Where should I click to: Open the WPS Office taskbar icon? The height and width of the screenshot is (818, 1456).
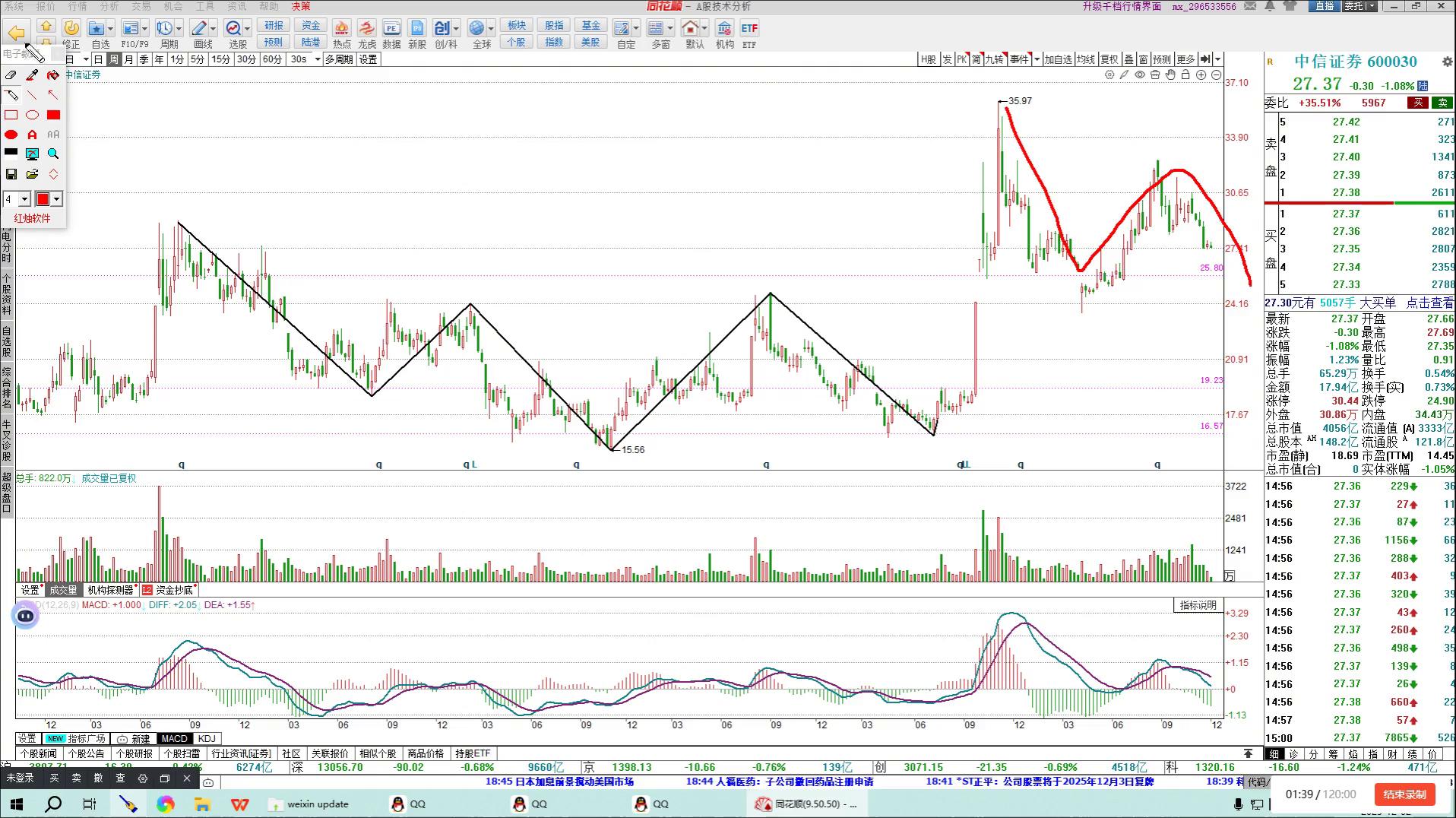[x=240, y=804]
